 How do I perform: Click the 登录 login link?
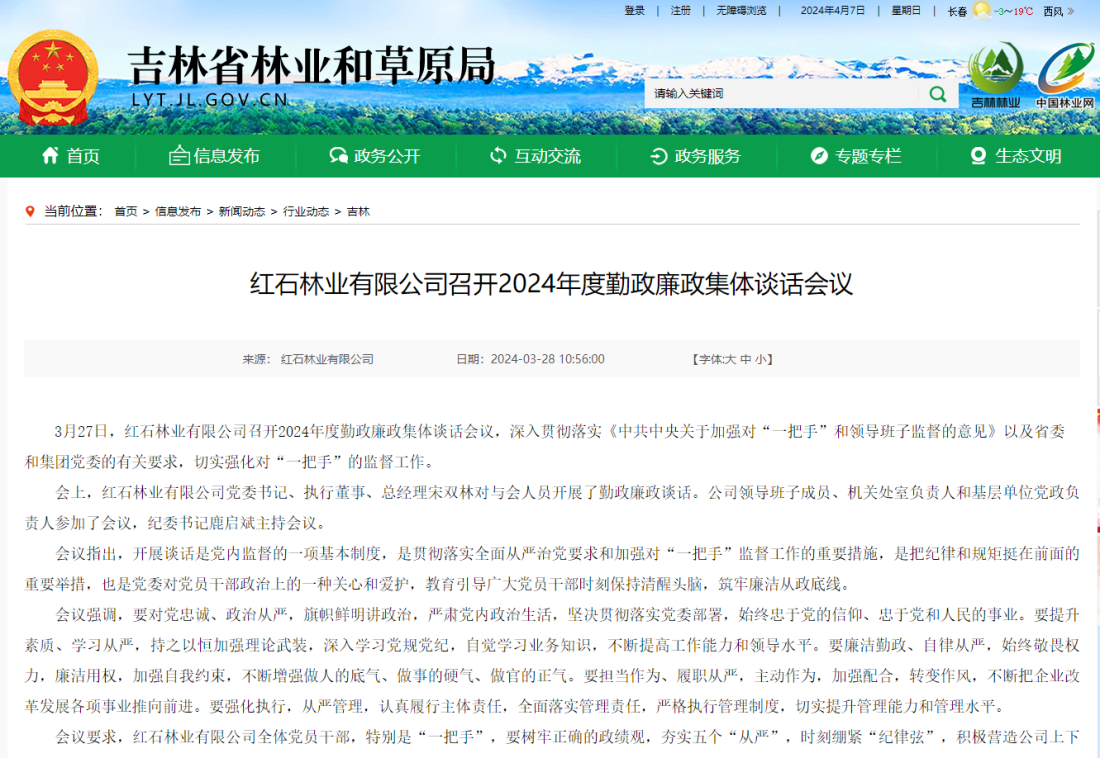pos(635,11)
